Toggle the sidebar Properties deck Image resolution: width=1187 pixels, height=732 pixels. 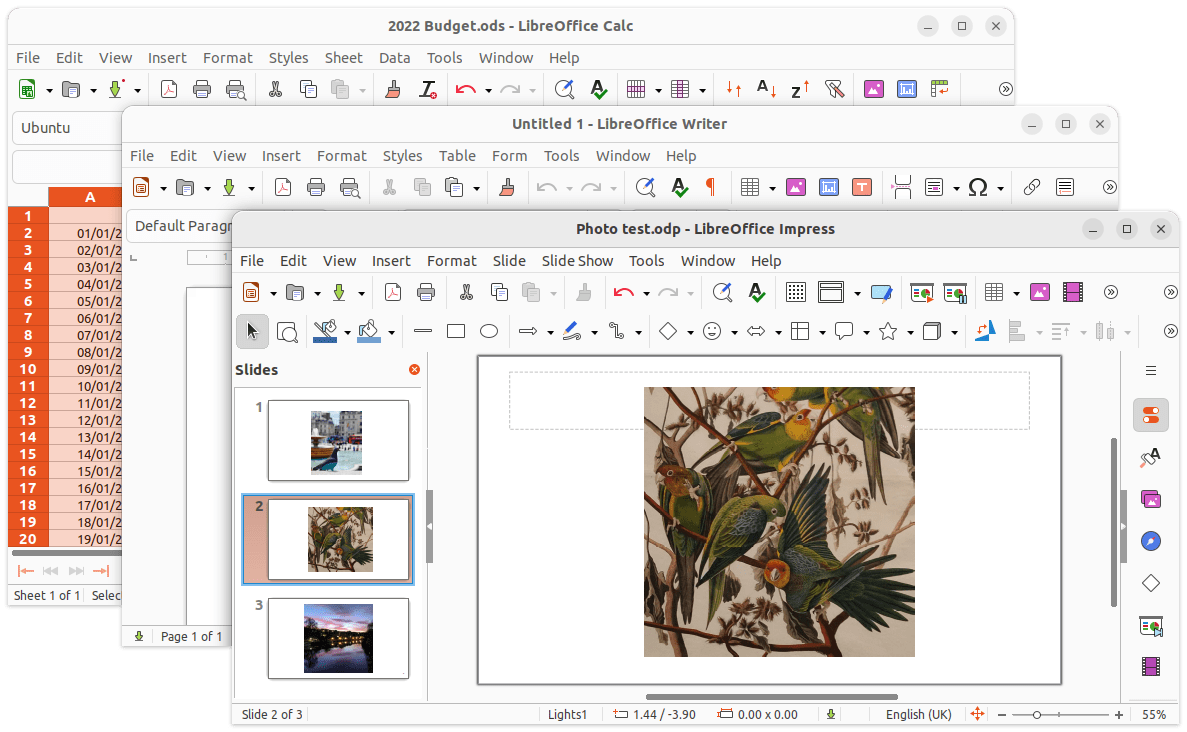point(1150,414)
